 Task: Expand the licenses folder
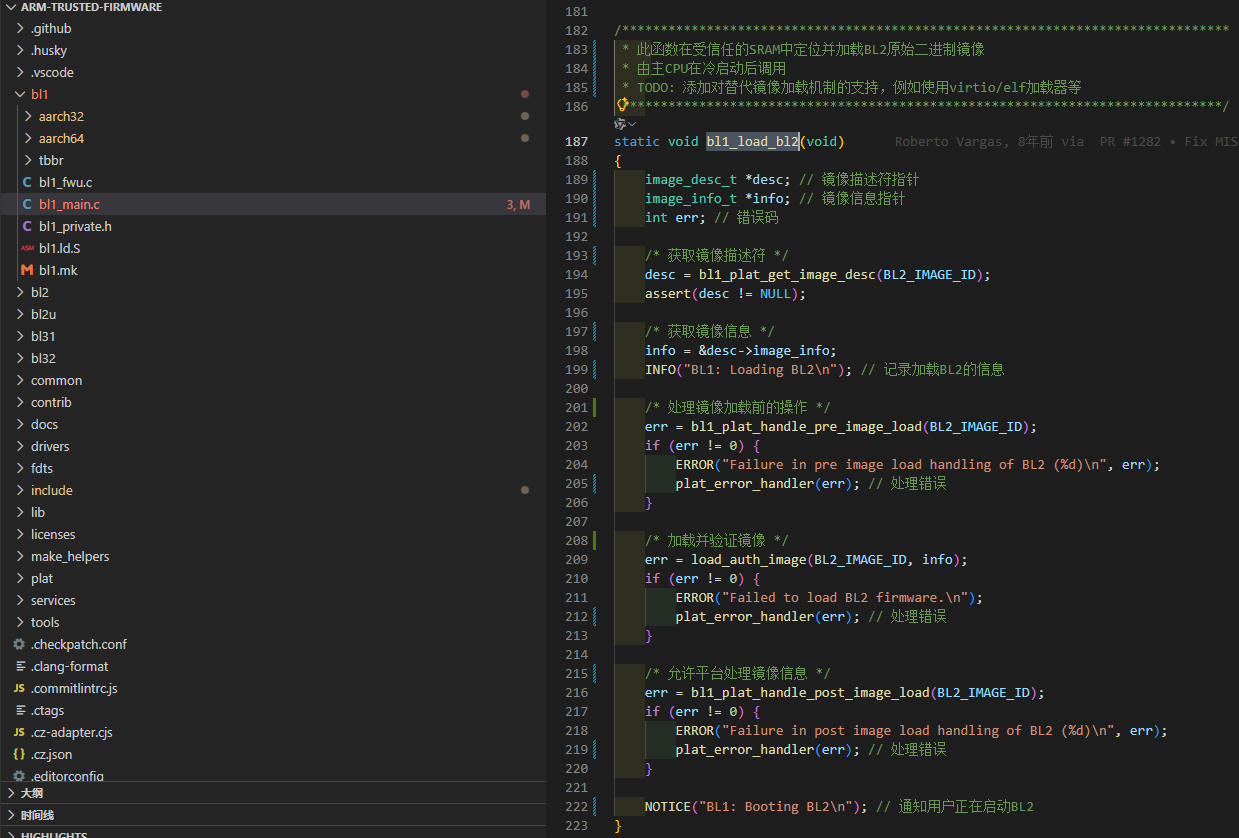21,534
